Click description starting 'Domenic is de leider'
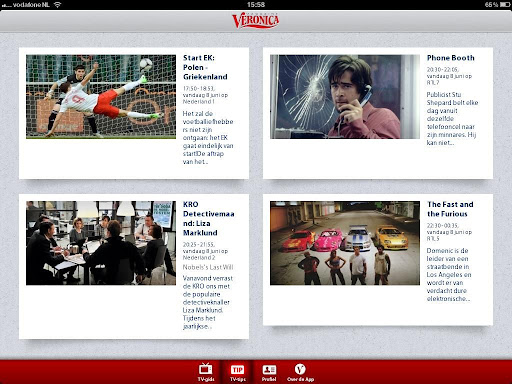Screen dimensions: 512x384 [449, 275]
